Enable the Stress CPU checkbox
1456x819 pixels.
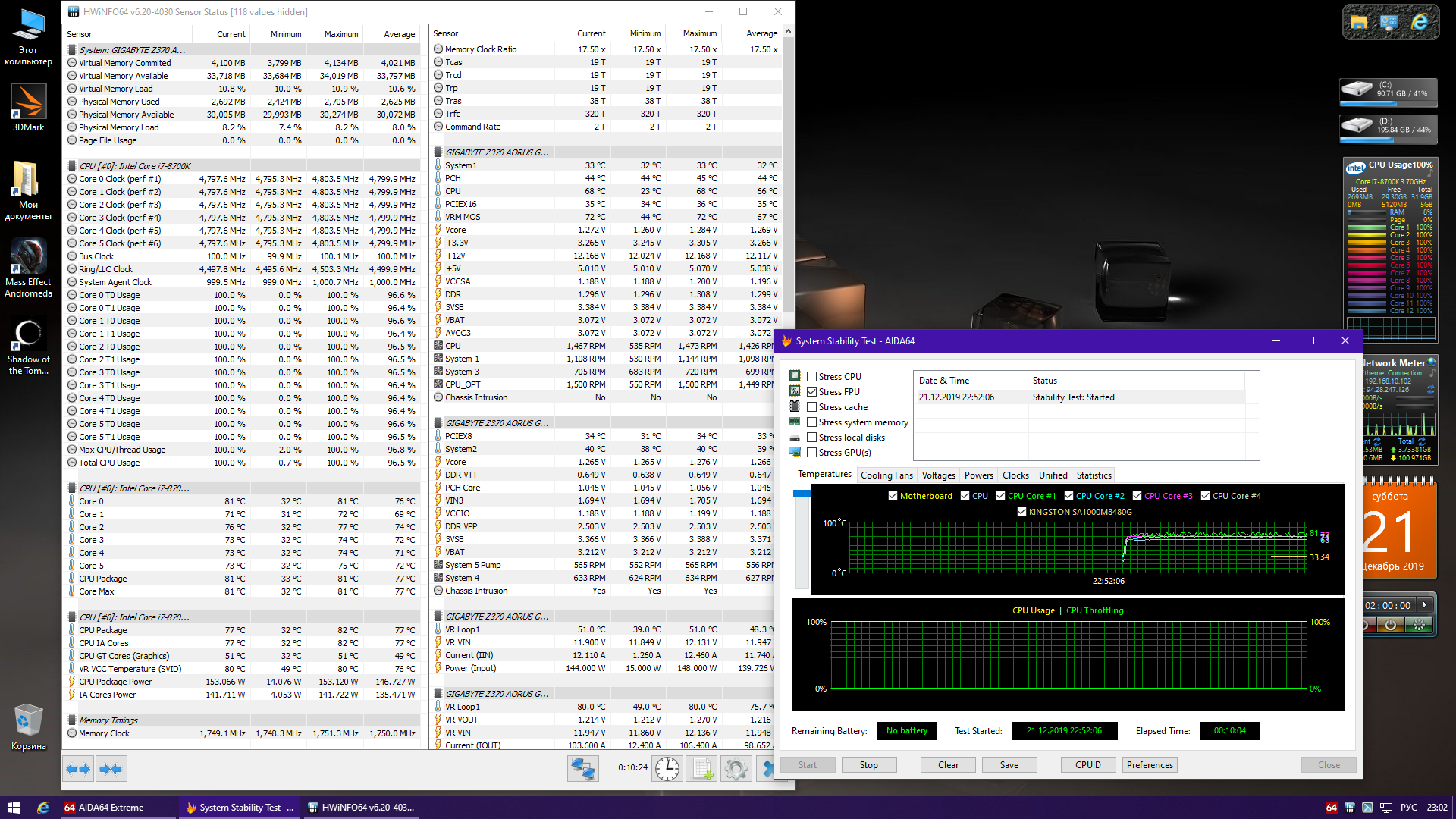pos(812,377)
